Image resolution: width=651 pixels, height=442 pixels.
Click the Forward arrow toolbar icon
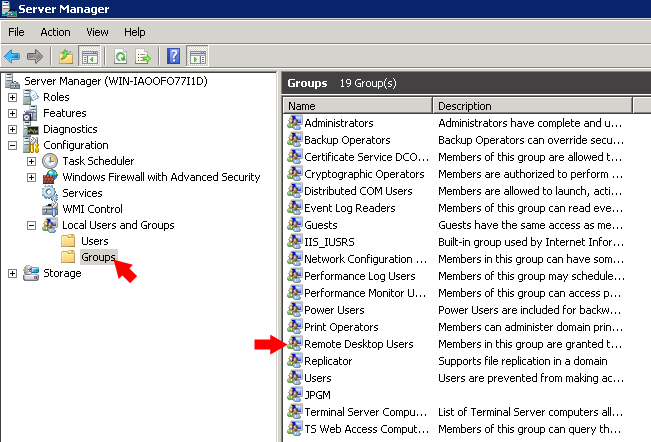pyautogui.click(x=35, y=56)
